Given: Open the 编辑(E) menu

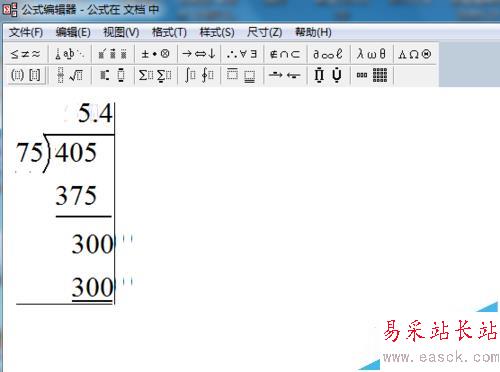Looking at the screenshot, I should coord(73,33).
